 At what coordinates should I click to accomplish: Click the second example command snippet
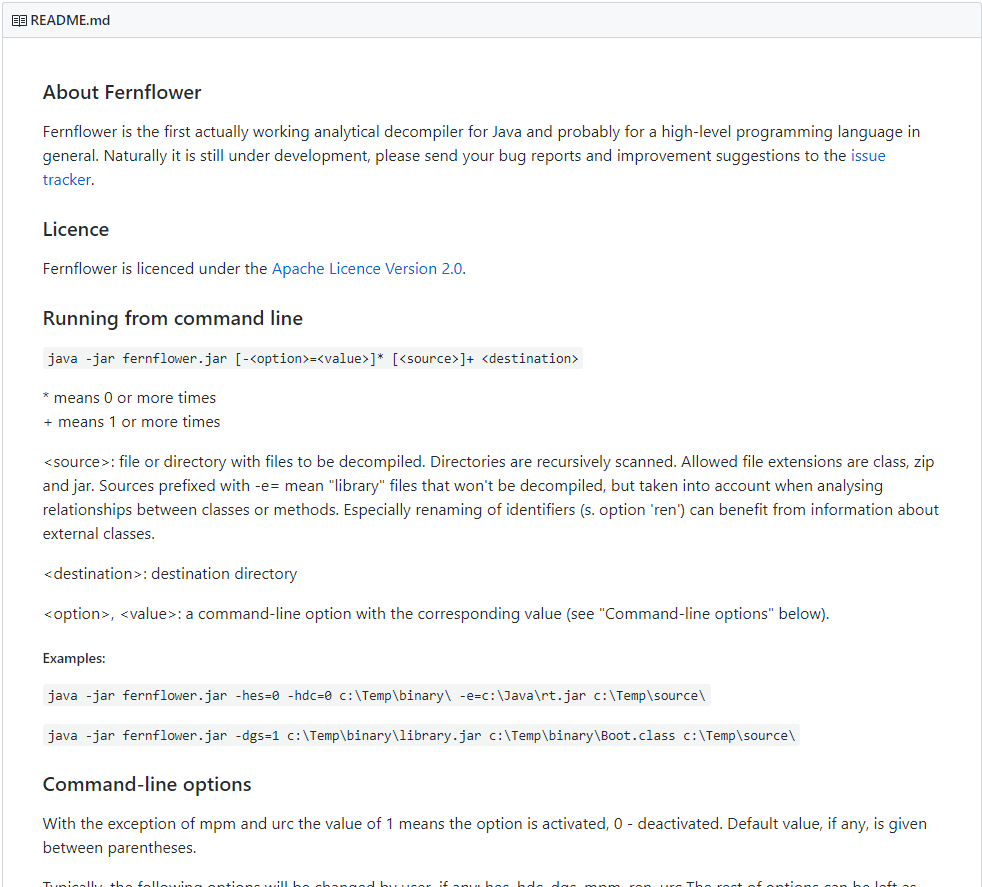pyautogui.click(x=420, y=735)
